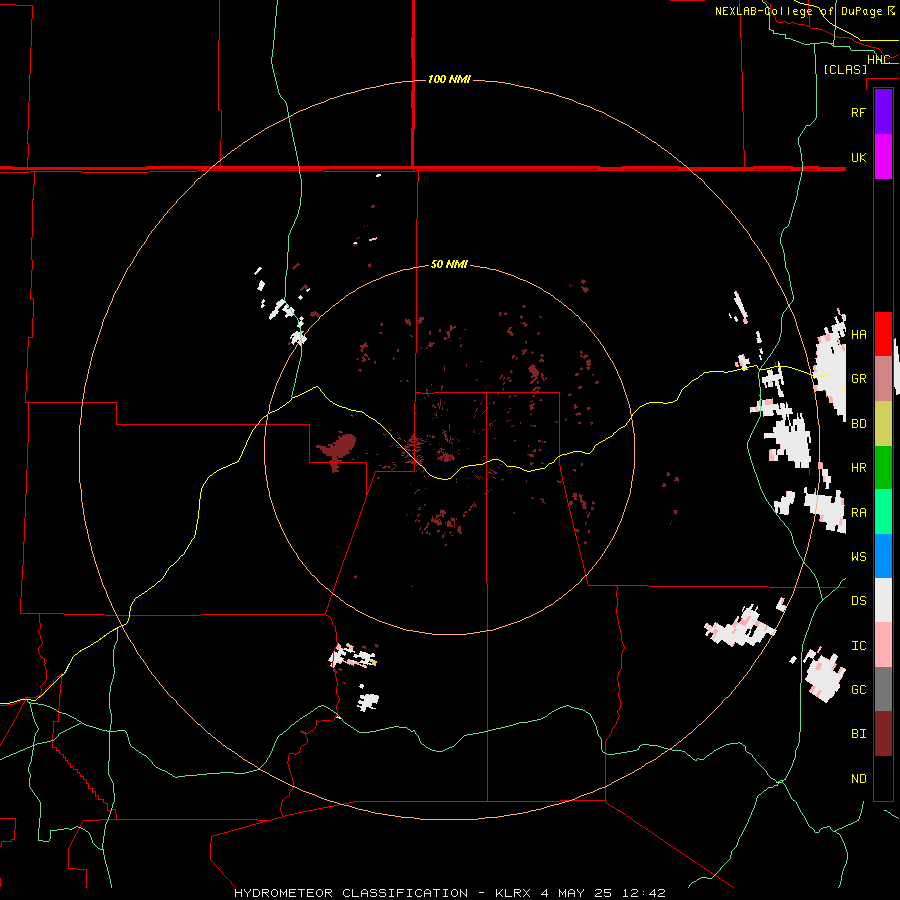Click the UK magenta legend swatch
This screenshot has width=900, height=900.
[883, 157]
